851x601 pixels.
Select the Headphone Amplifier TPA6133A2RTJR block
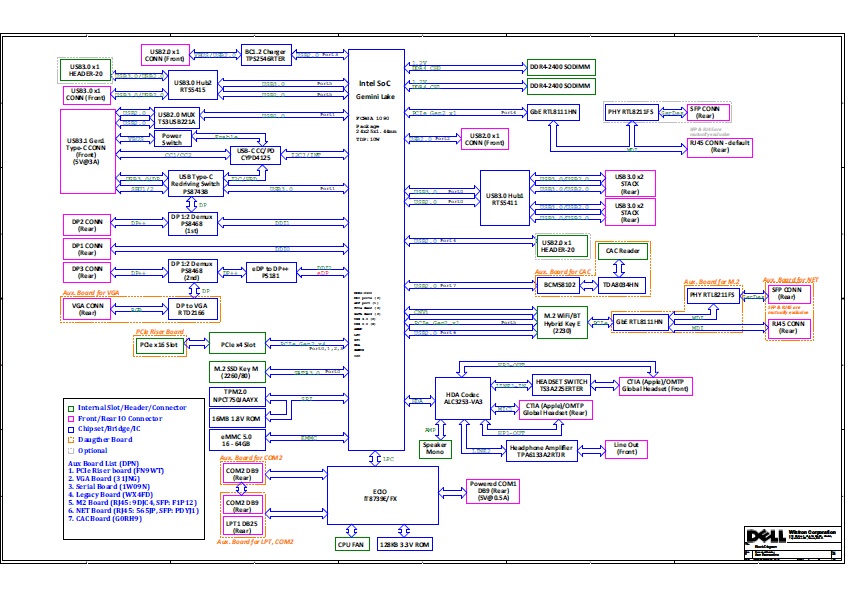(544, 452)
